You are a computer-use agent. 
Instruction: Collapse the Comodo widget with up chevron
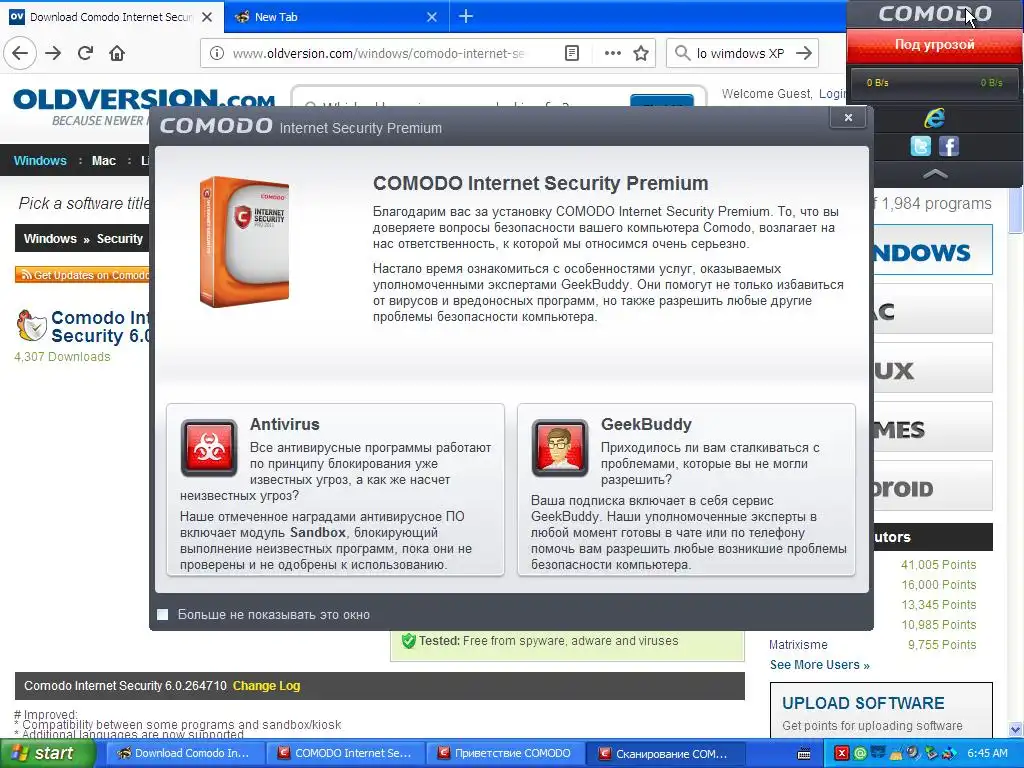coord(935,174)
